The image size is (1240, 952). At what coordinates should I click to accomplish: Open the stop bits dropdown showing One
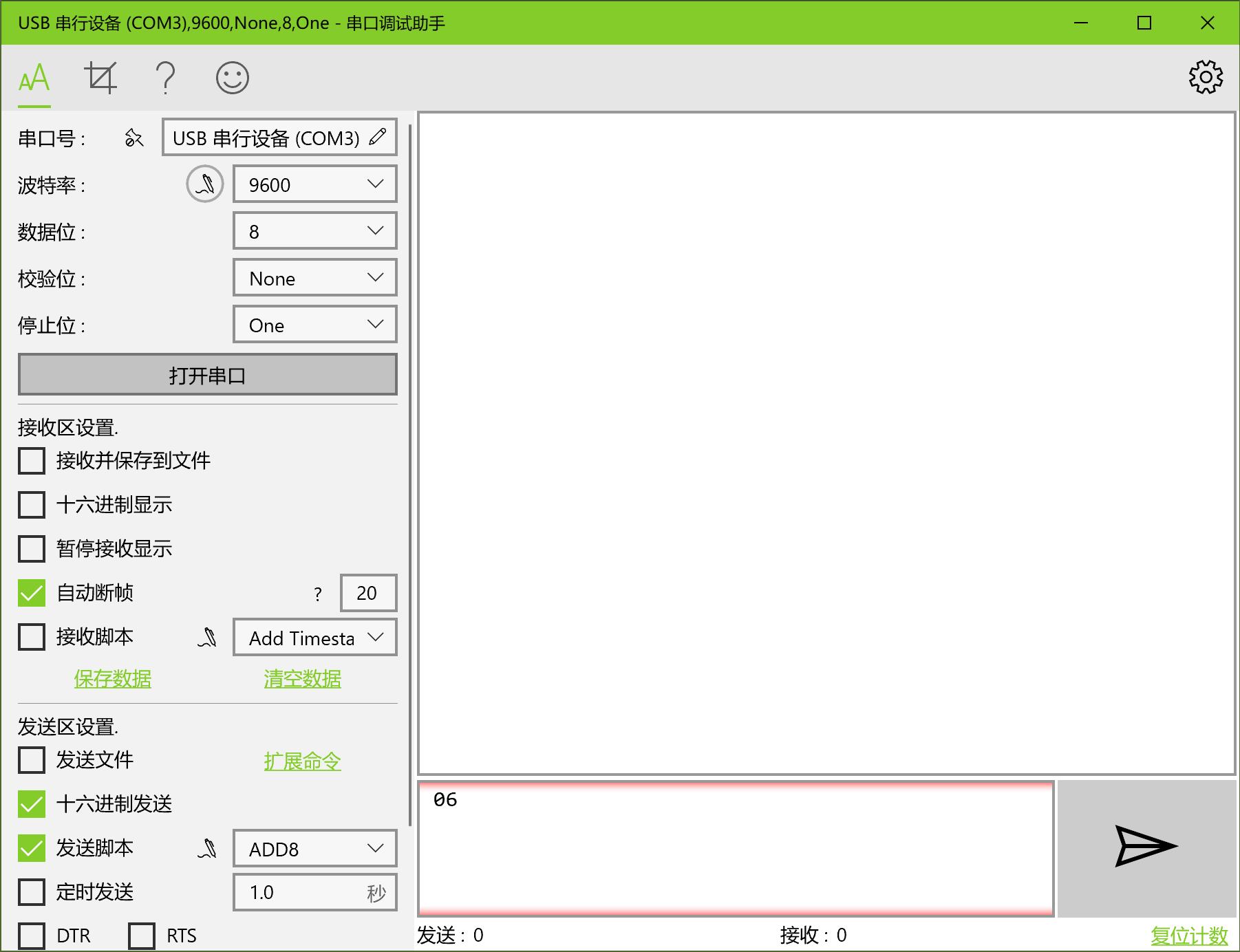click(x=315, y=325)
